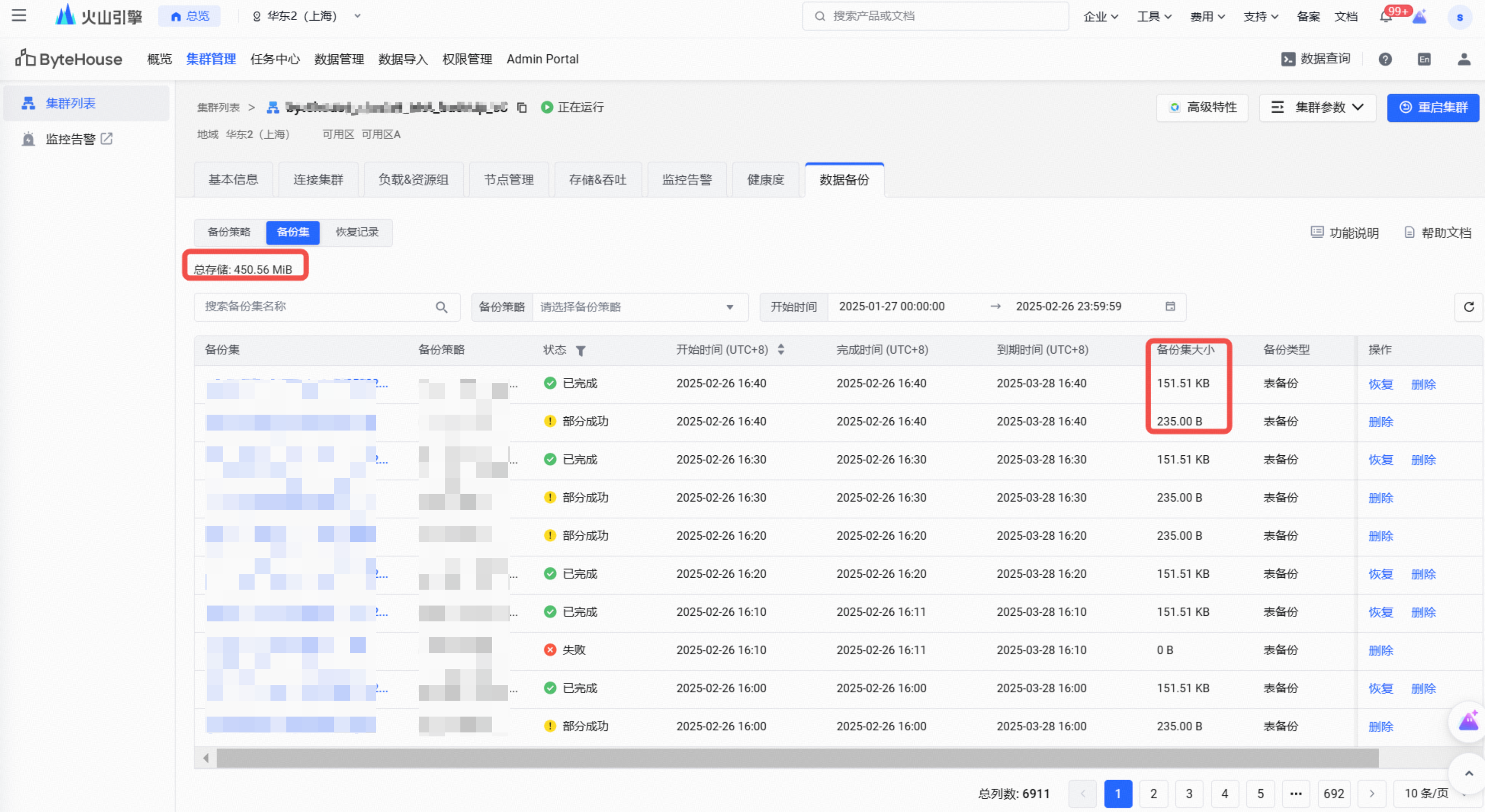Open the avatar icon in top bar

1459,17
